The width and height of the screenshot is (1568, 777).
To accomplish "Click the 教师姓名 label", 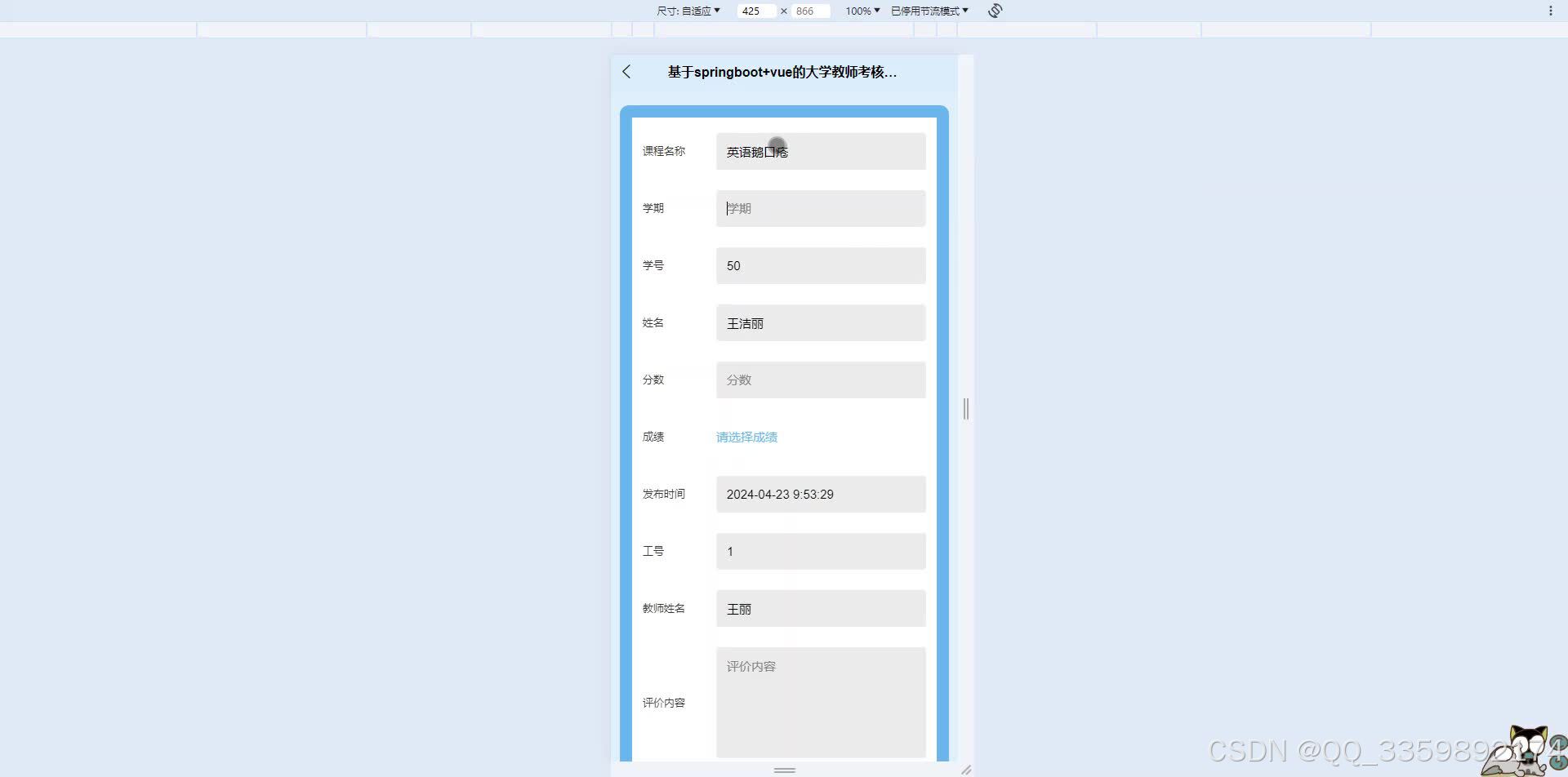I will click(664, 608).
